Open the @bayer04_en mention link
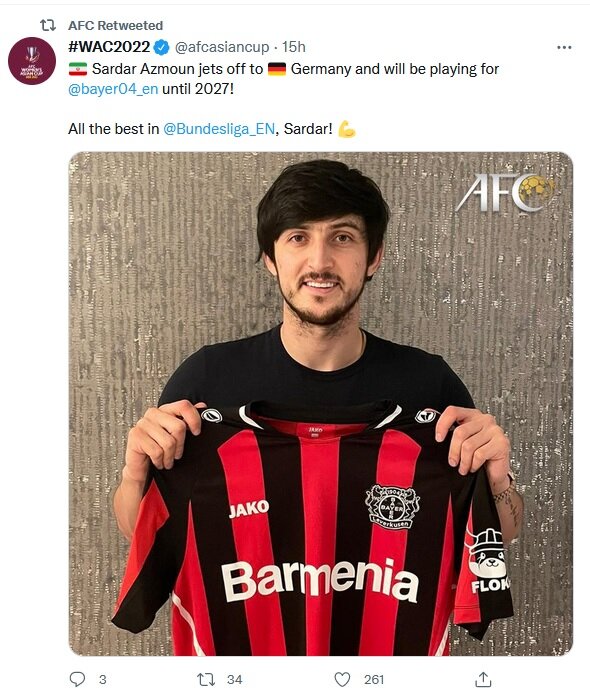 (x=113, y=89)
